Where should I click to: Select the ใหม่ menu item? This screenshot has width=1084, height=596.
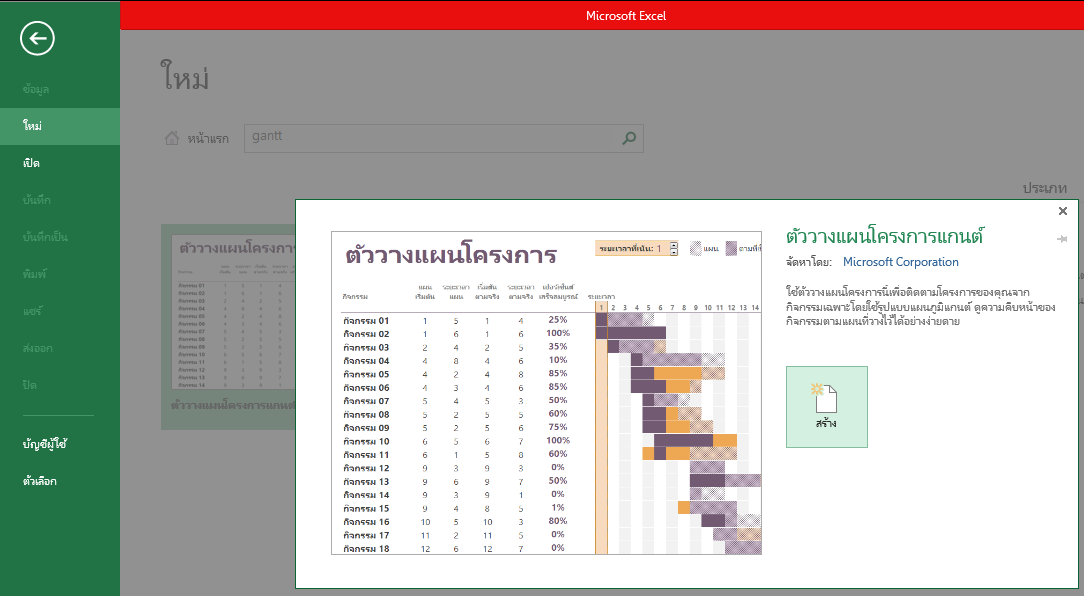pos(59,126)
